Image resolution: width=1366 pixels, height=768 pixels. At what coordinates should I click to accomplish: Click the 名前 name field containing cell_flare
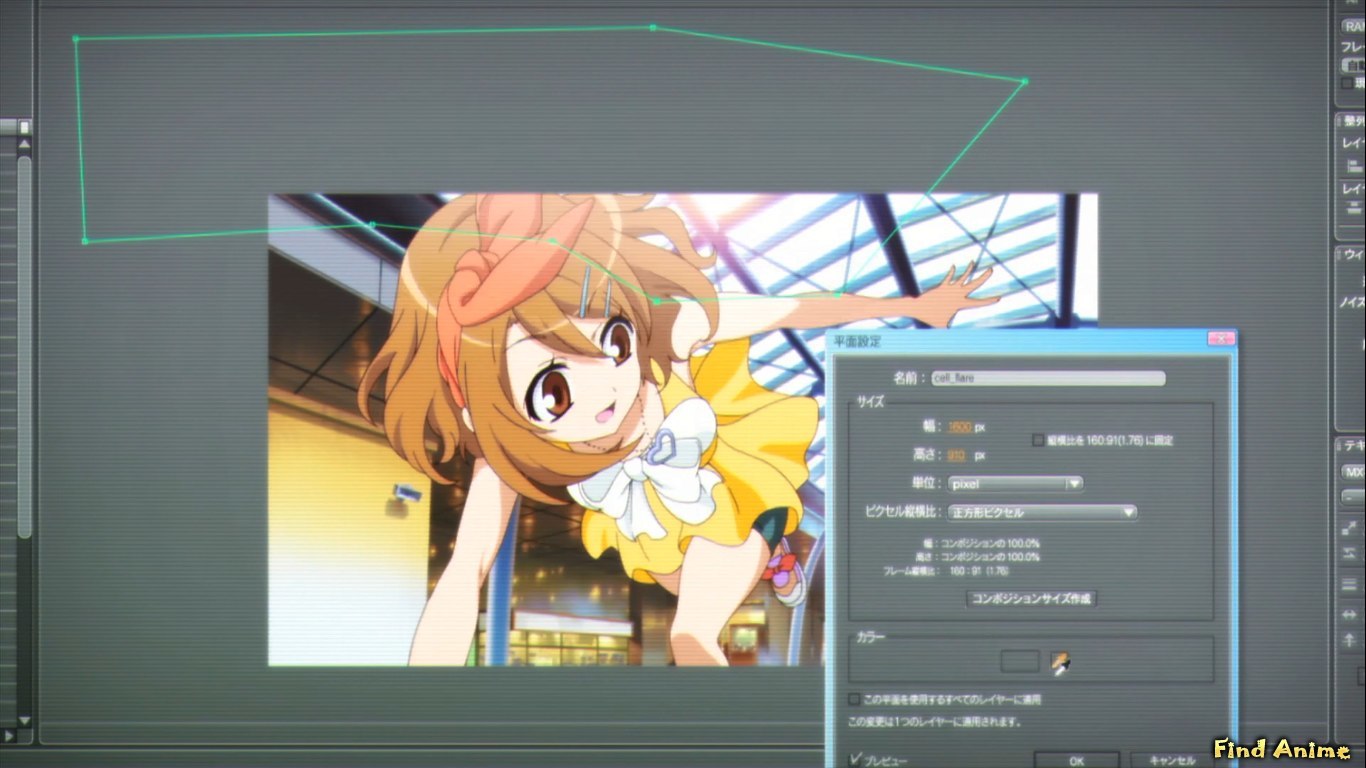[x=1047, y=378]
